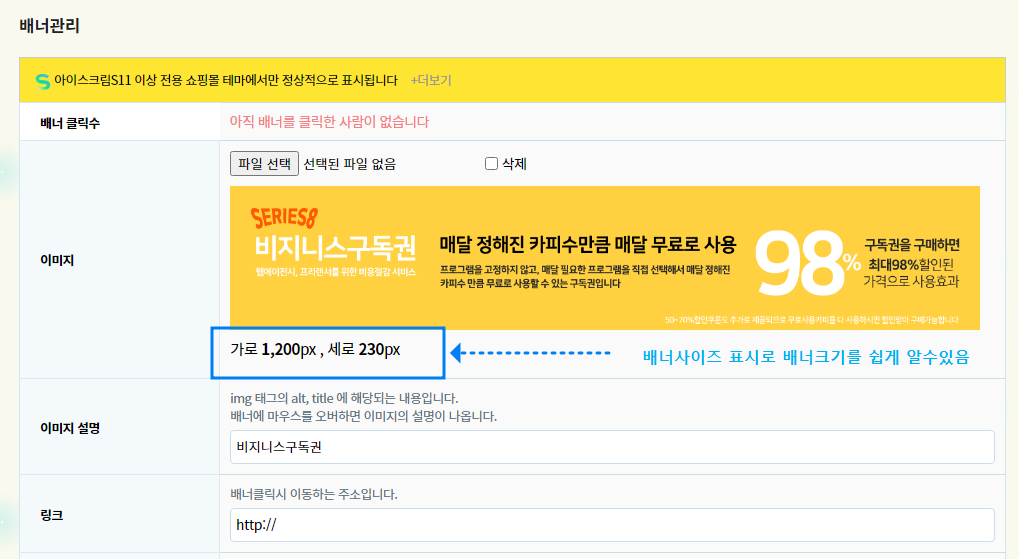Click the red no-clicks message text
Image resolution: width=1019 pixels, height=559 pixels.
pyautogui.click(x=329, y=122)
